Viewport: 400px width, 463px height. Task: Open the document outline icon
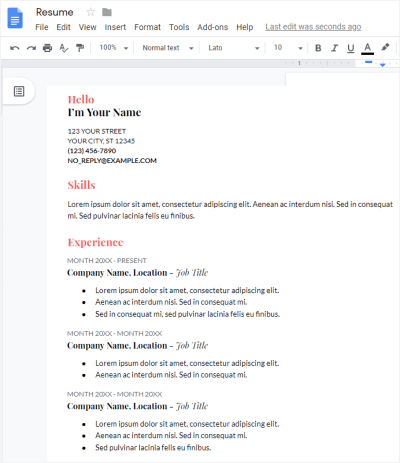coord(19,91)
